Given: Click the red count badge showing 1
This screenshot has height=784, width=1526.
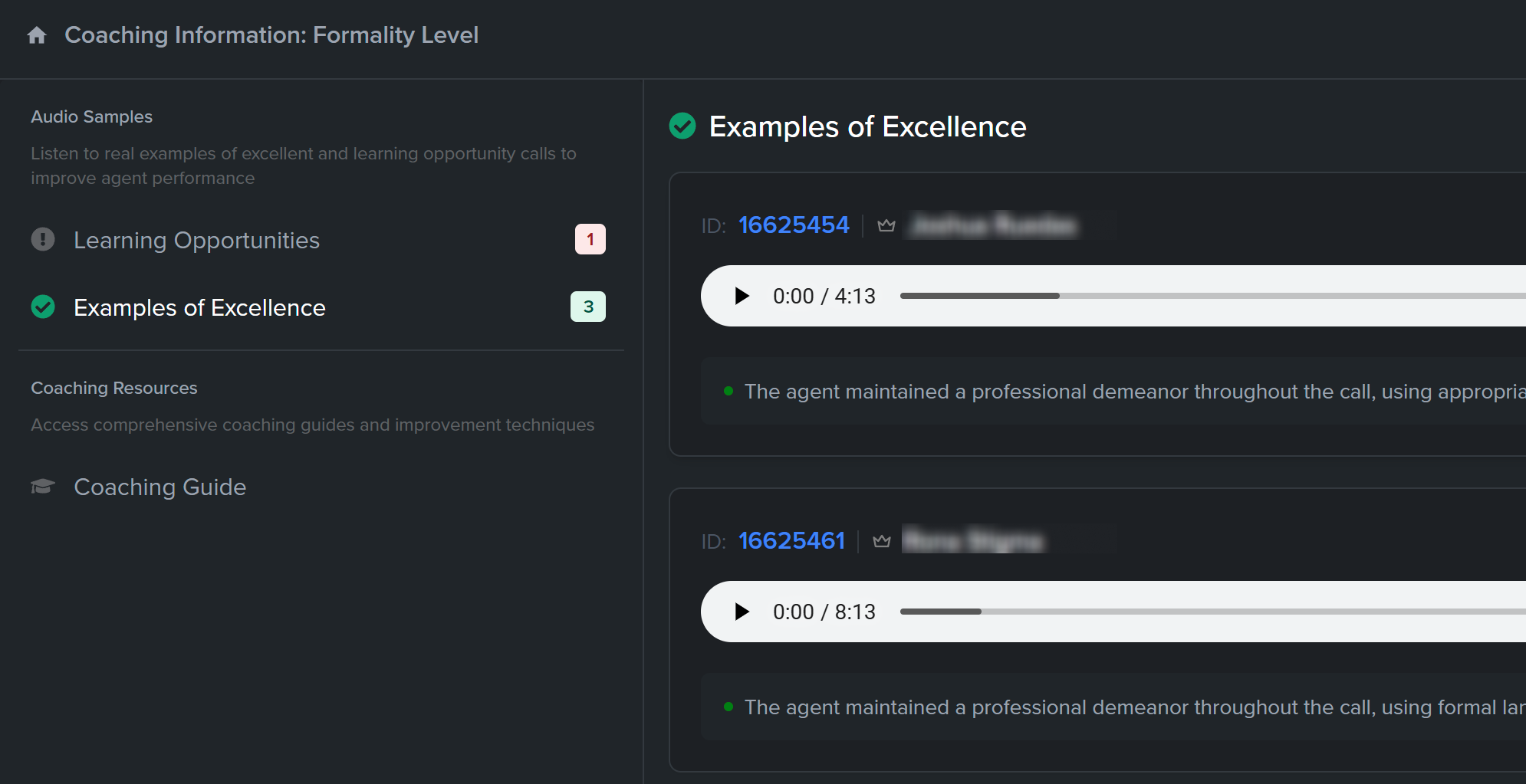Looking at the screenshot, I should coord(590,239).
